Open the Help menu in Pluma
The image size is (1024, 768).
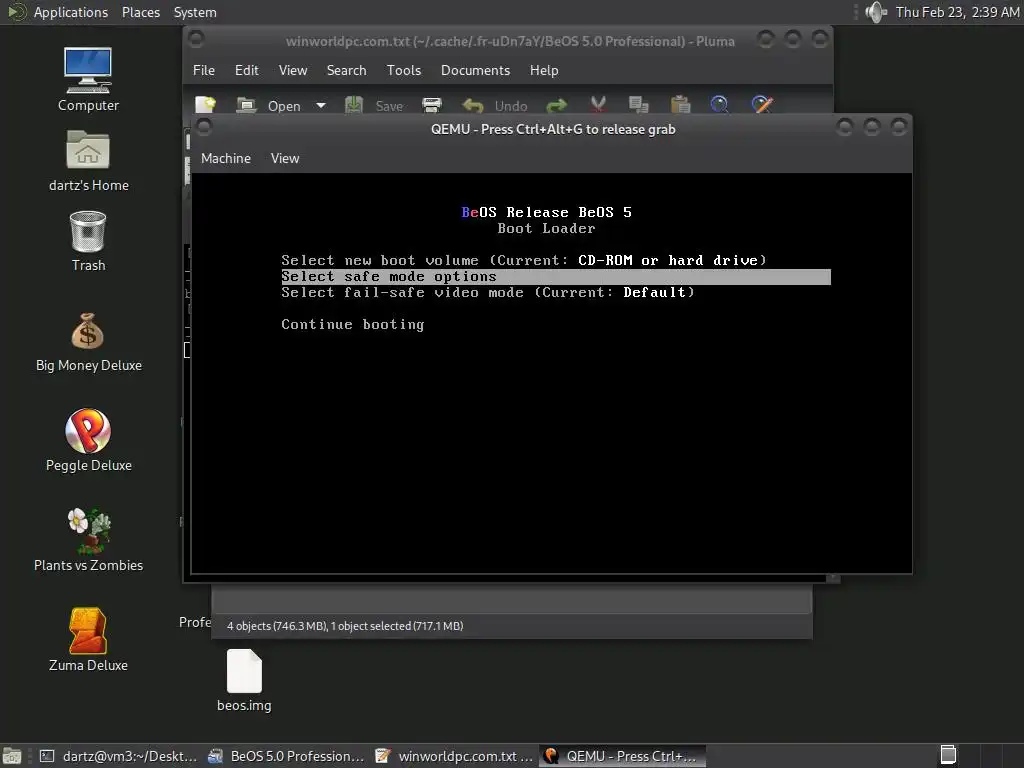tap(544, 70)
